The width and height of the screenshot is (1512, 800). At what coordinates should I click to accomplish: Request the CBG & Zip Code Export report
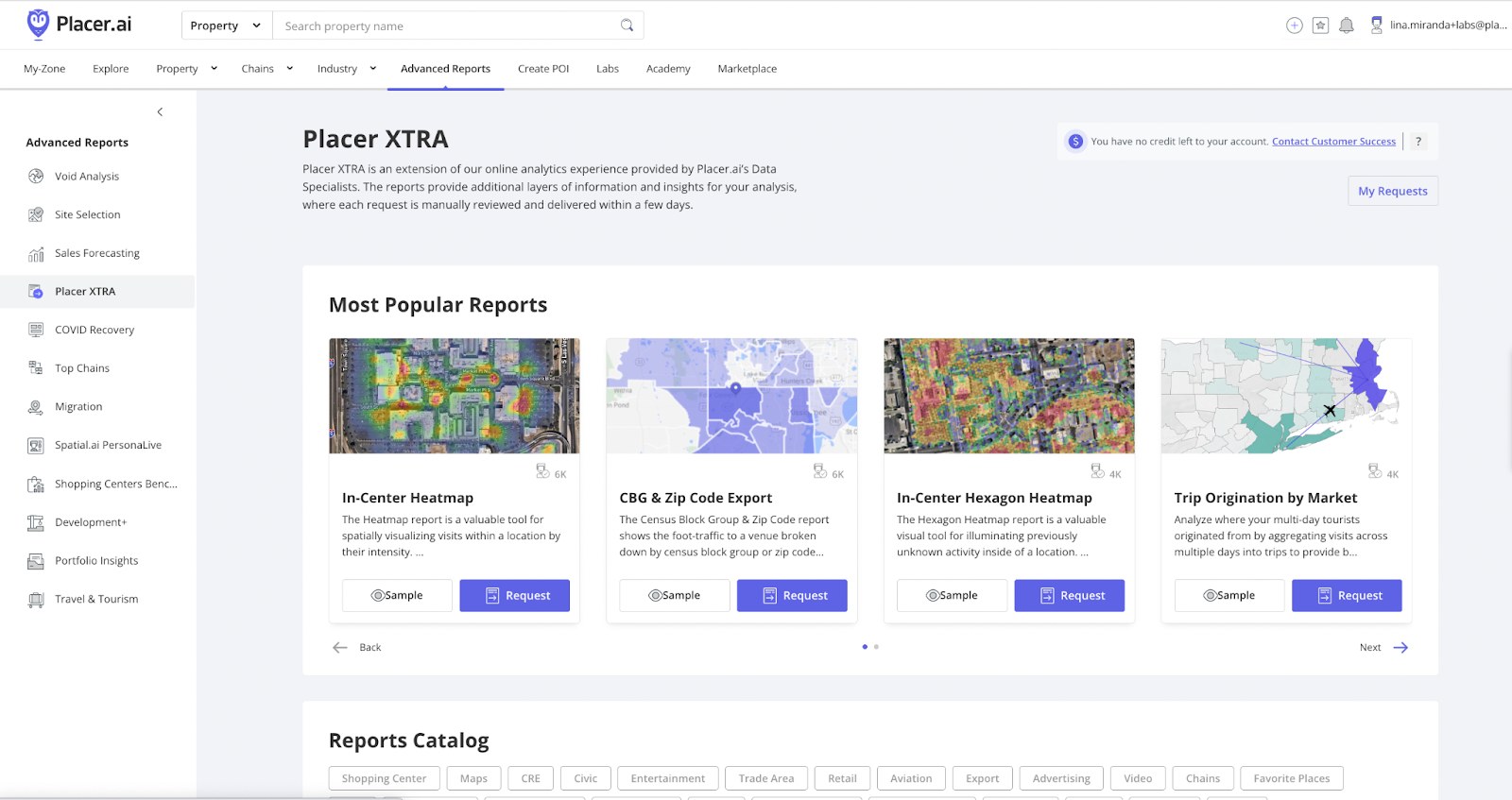pyautogui.click(x=792, y=596)
